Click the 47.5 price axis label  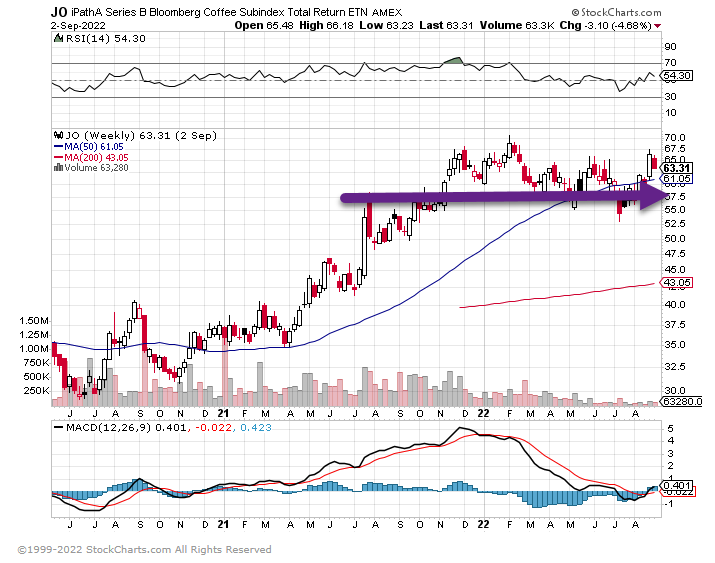[675, 253]
